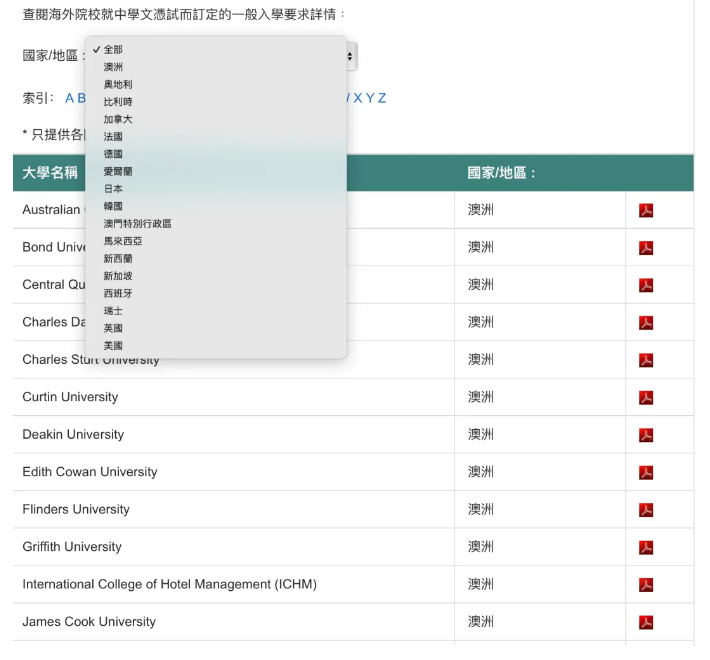
Task: Open PDF icon for Flinders University
Action: pyautogui.click(x=646, y=510)
